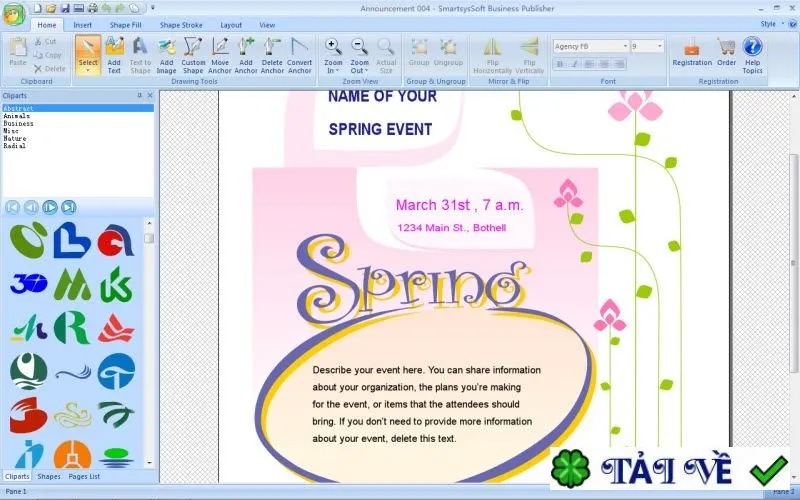
Task: Pin the Cliparts panel with auto-hide icon
Action: (140, 95)
